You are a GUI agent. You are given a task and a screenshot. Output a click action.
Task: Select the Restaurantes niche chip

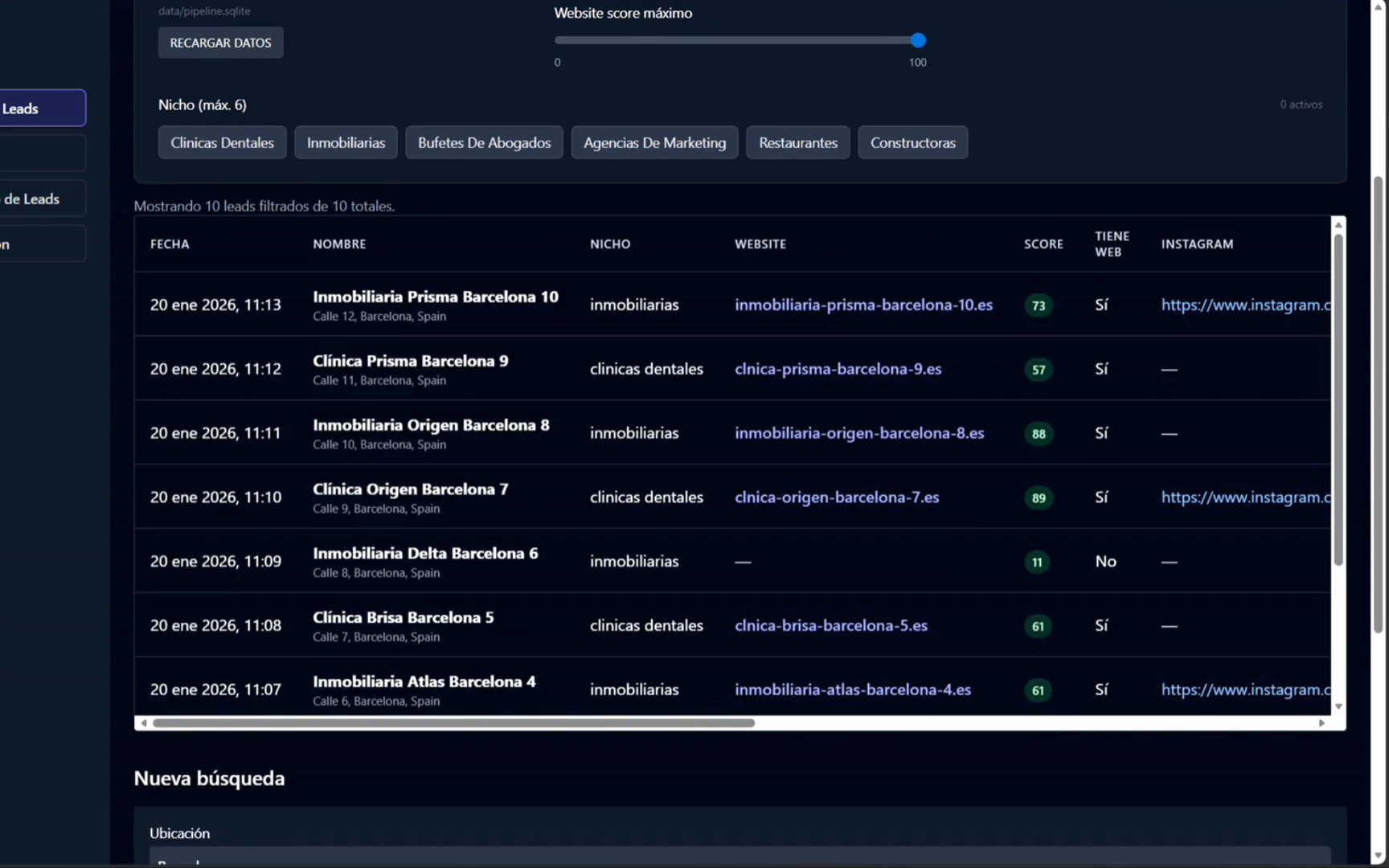797,142
